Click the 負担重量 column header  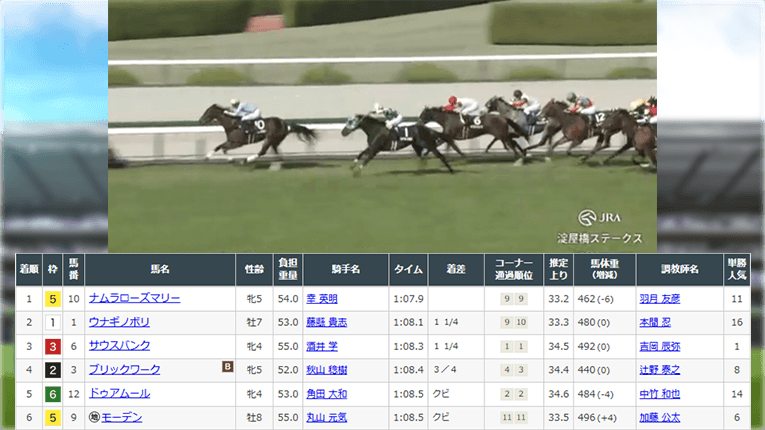click(x=288, y=269)
